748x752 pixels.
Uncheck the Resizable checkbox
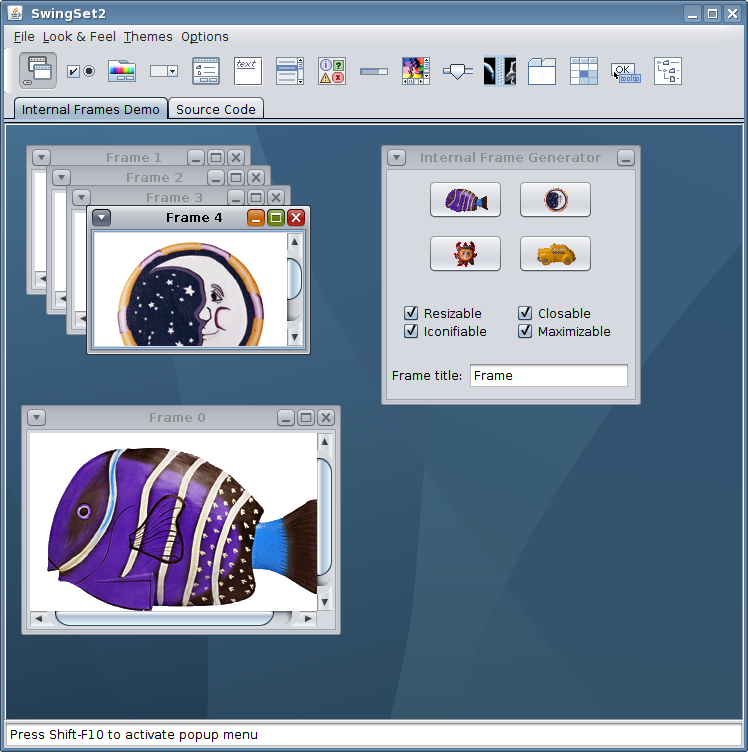[x=411, y=313]
